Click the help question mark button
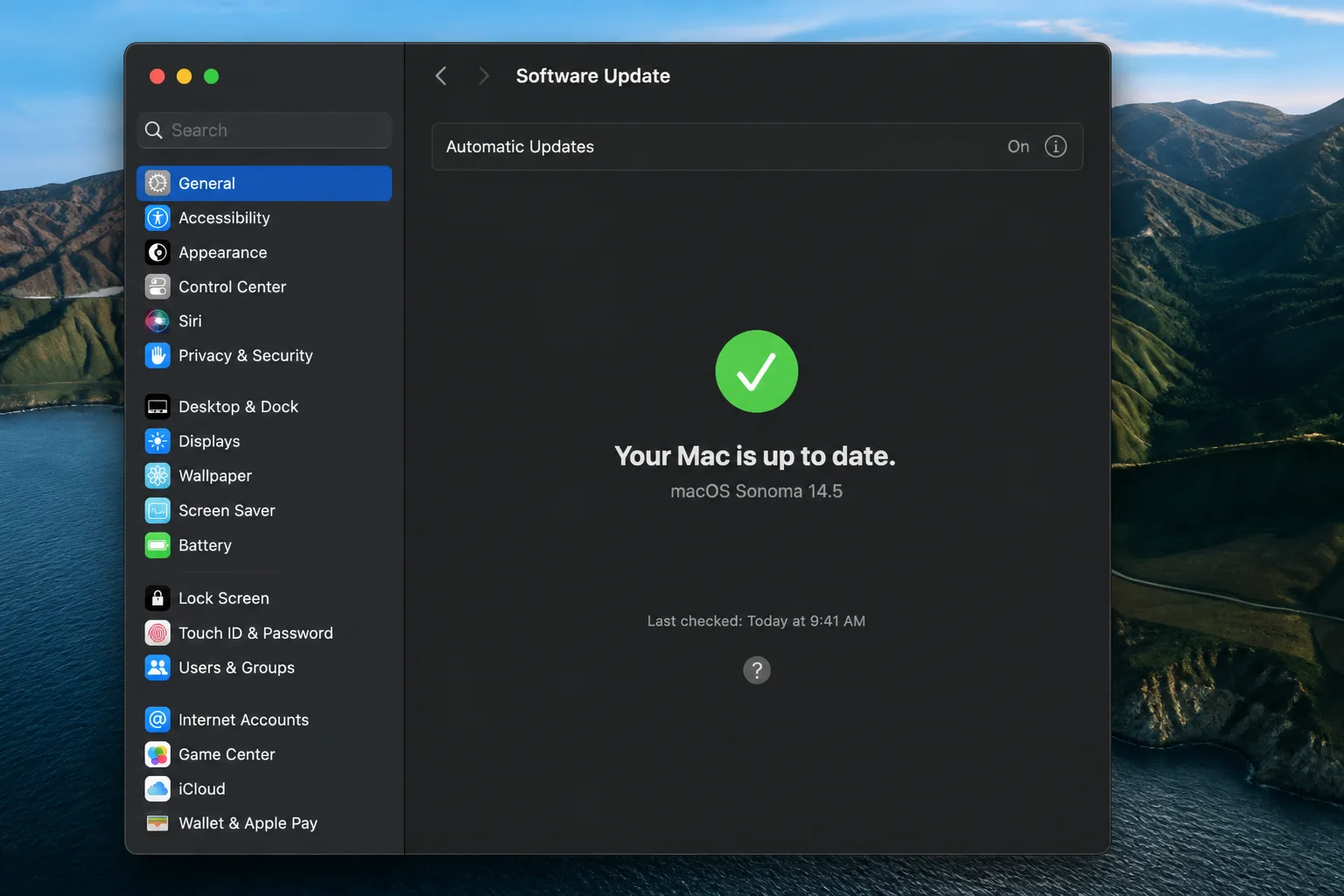1344x896 pixels. tap(757, 670)
